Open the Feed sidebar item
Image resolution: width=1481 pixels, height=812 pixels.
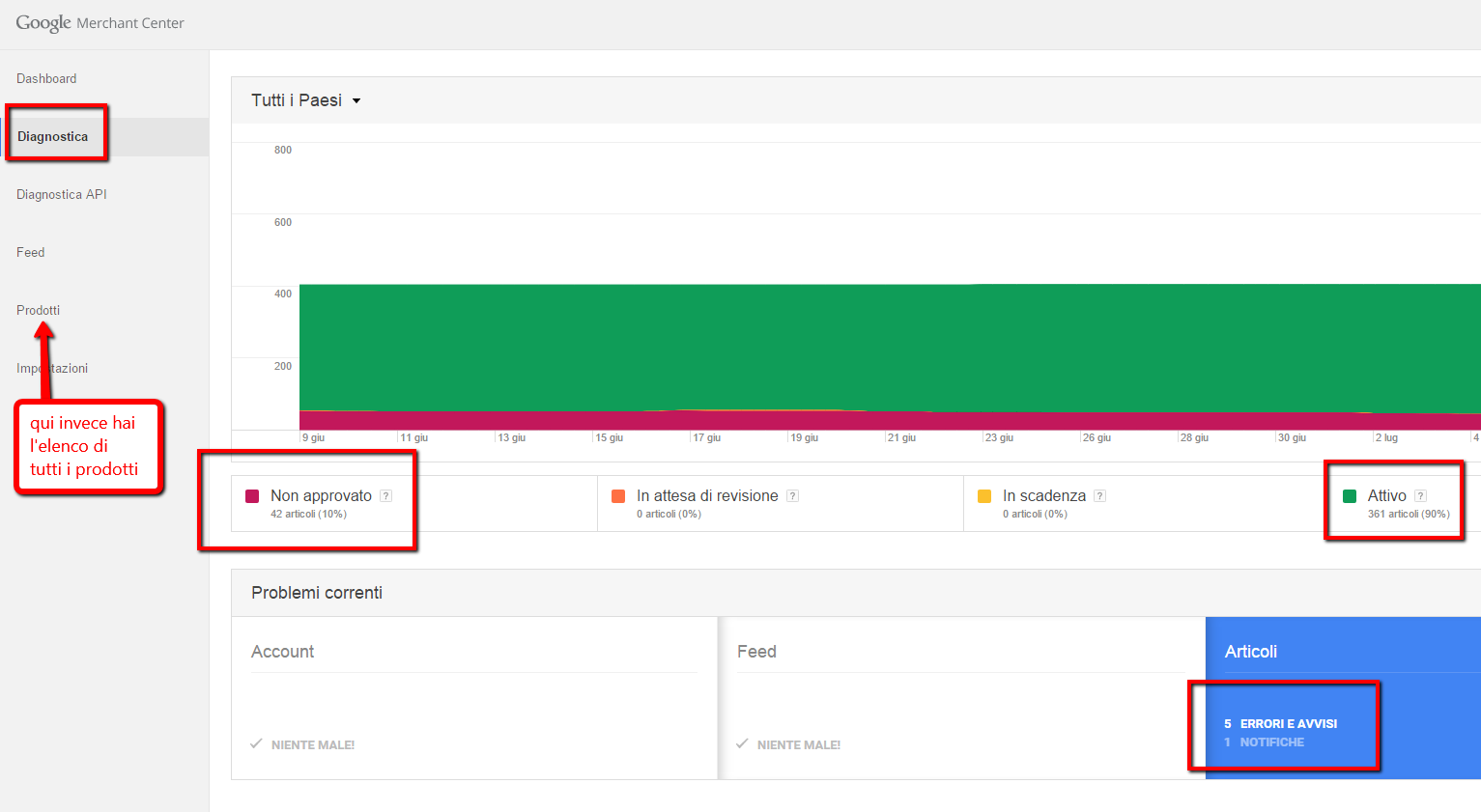pos(31,252)
